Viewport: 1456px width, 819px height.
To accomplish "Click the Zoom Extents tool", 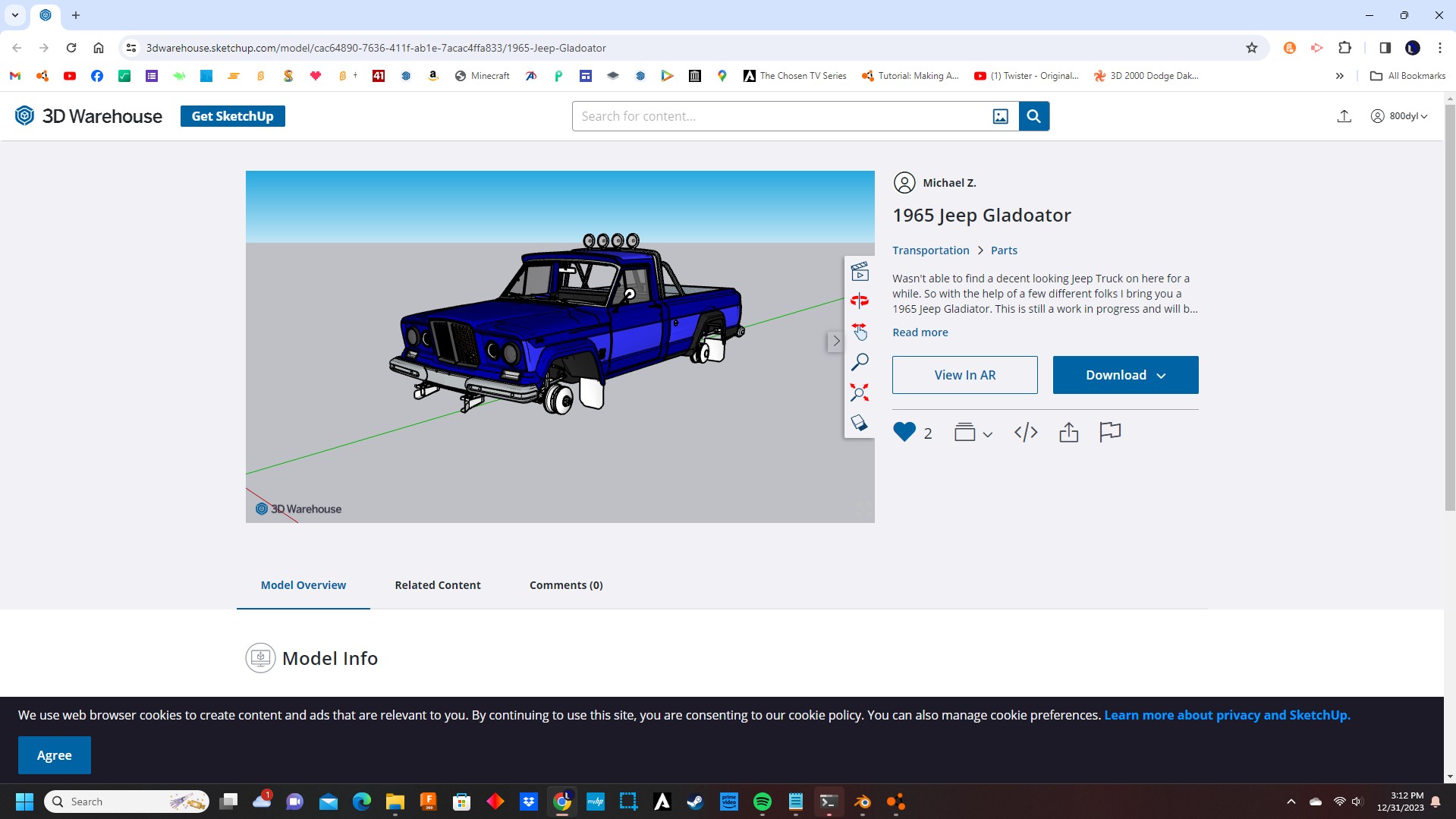I will coord(859,392).
